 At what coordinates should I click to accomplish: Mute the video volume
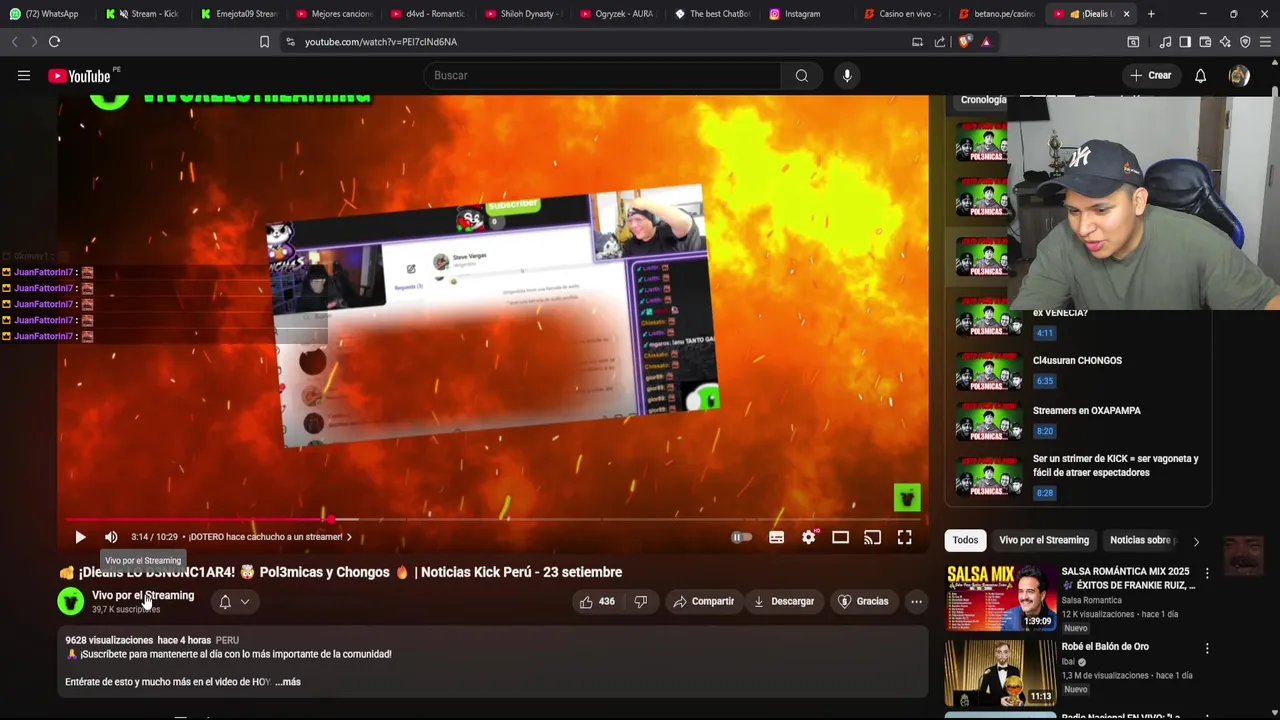pyautogui.click(x=111, y=537)
